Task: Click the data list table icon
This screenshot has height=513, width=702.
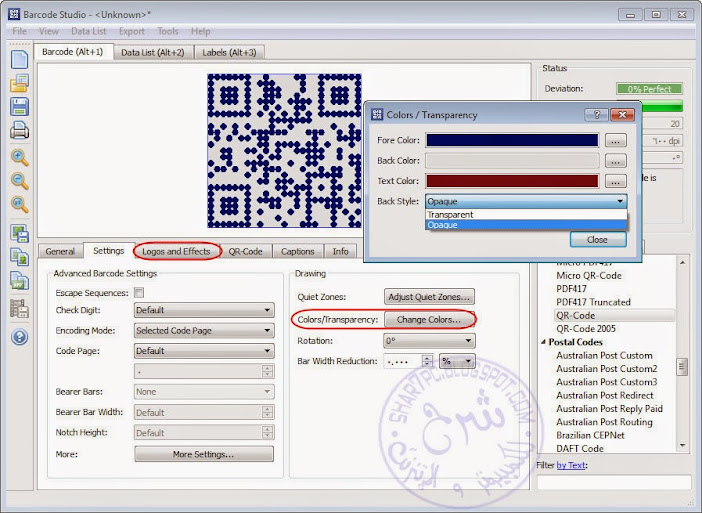Action: coord(19,308)
